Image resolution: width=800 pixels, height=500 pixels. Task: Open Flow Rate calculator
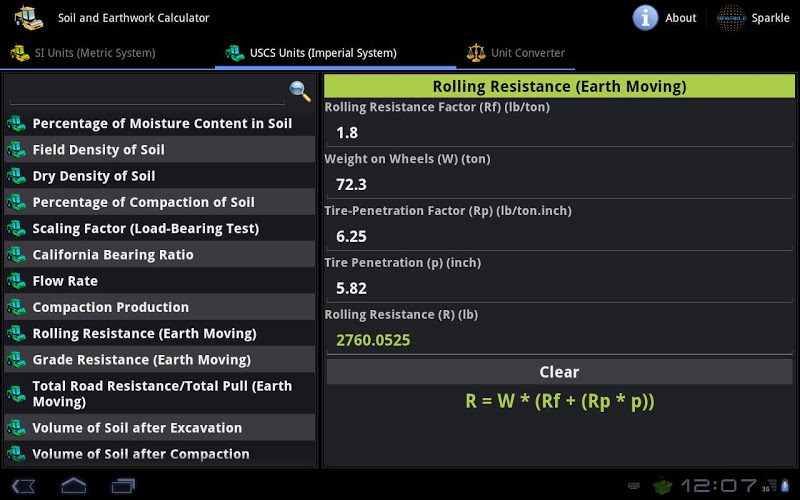click(x=160, y=281)
